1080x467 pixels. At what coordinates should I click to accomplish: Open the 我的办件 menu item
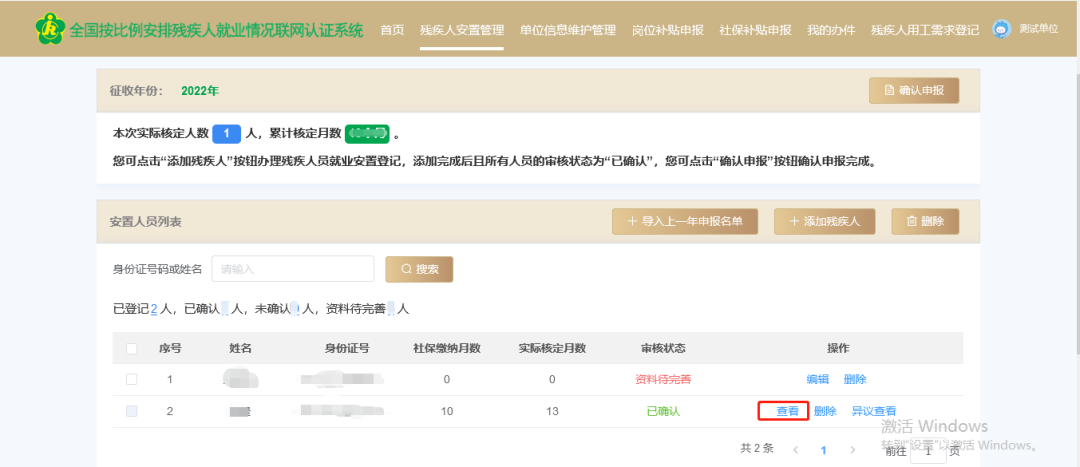click(x=831, y=30)
